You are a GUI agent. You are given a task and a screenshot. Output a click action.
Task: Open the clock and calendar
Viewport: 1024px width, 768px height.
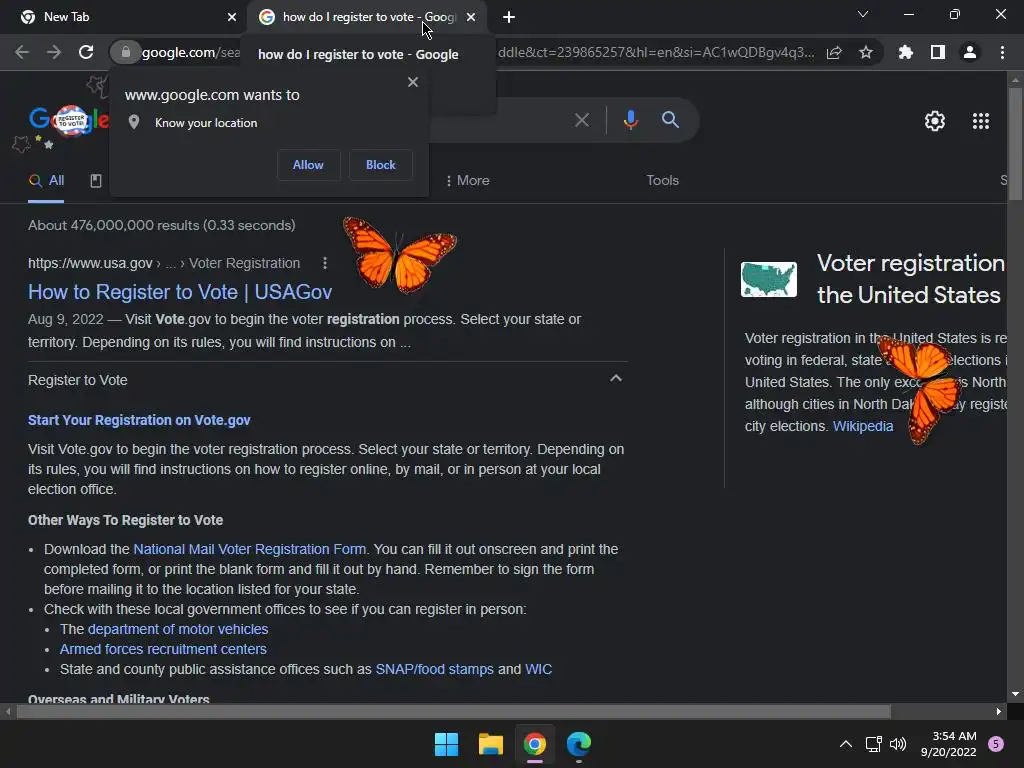(948, 744)
